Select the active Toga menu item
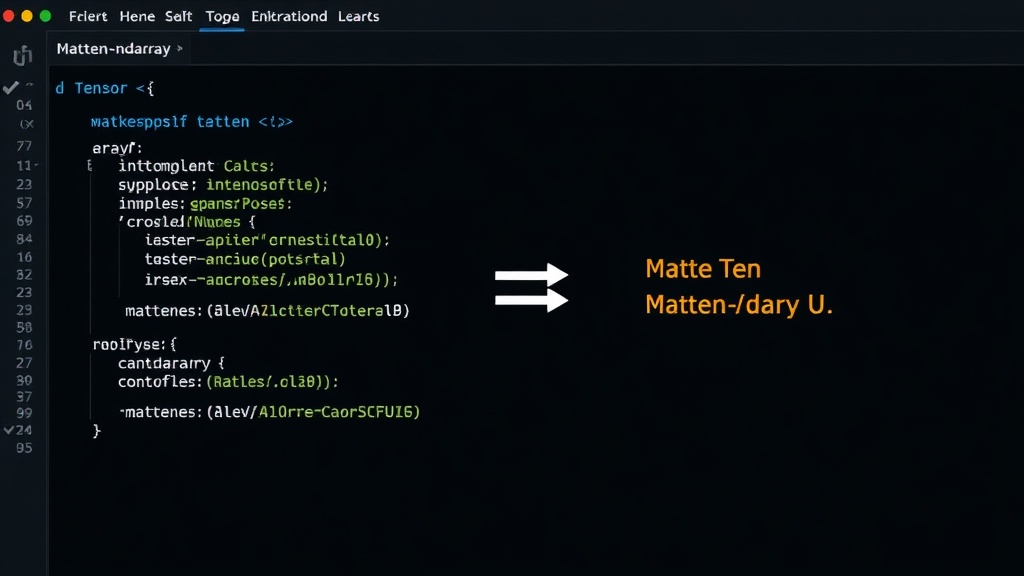Image resolution: width=1024 pixels, height=576 pixels. coord(222,16)
